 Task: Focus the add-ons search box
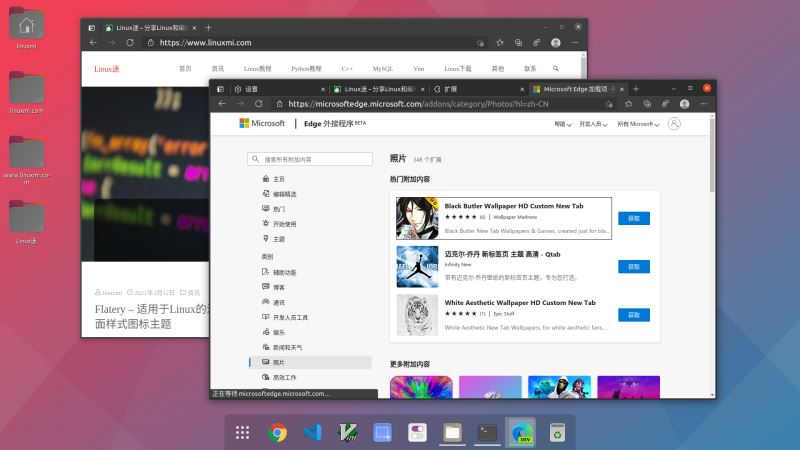(x=310, y=159)
